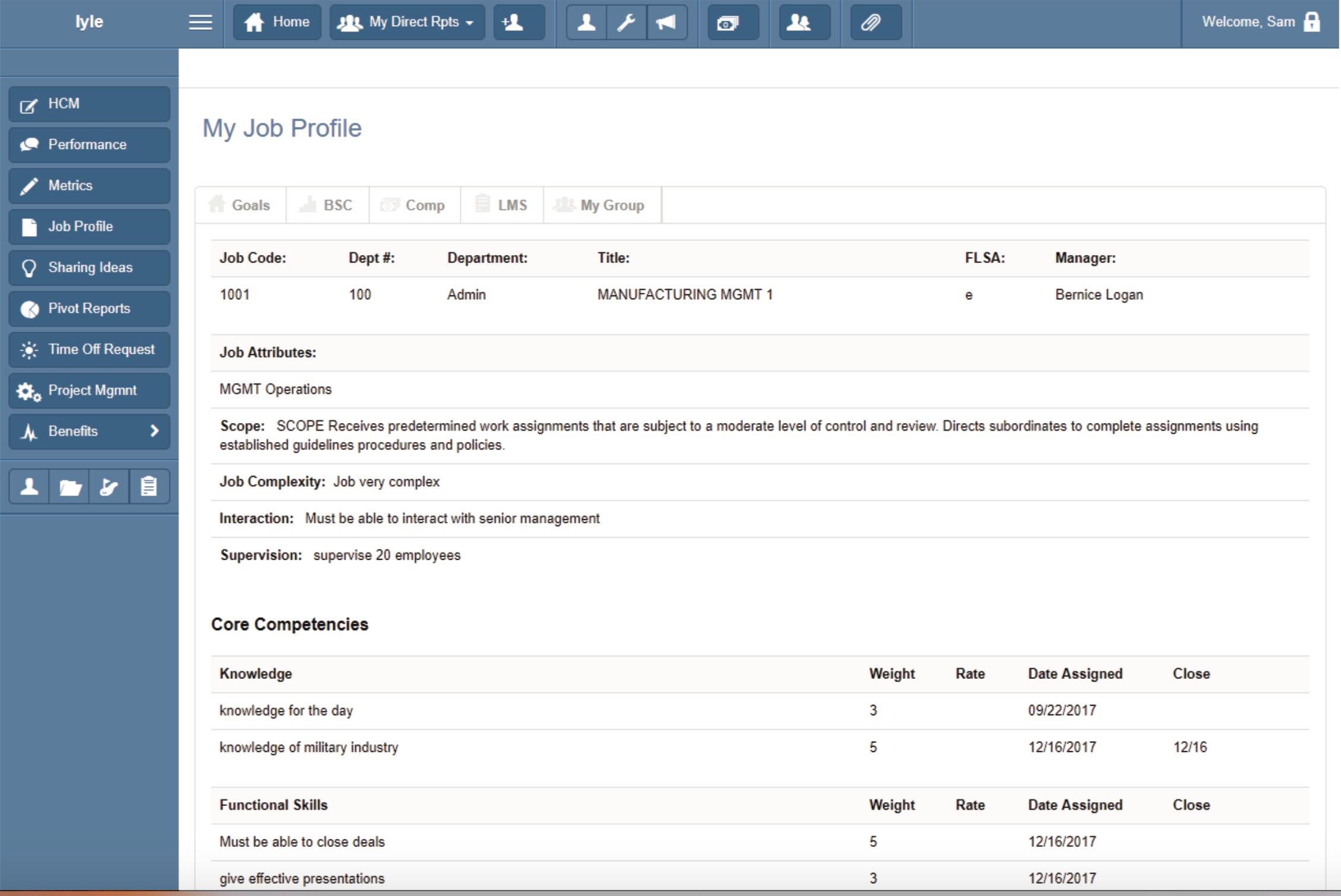Click the hamburger menu icon

[200, 23]
